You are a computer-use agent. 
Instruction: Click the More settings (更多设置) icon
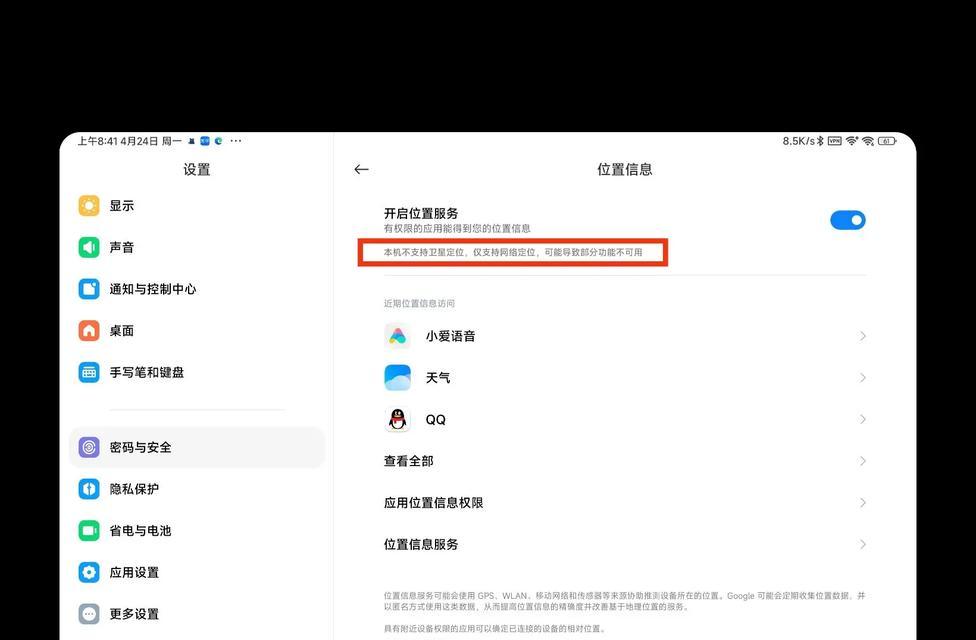click(89, 614)
